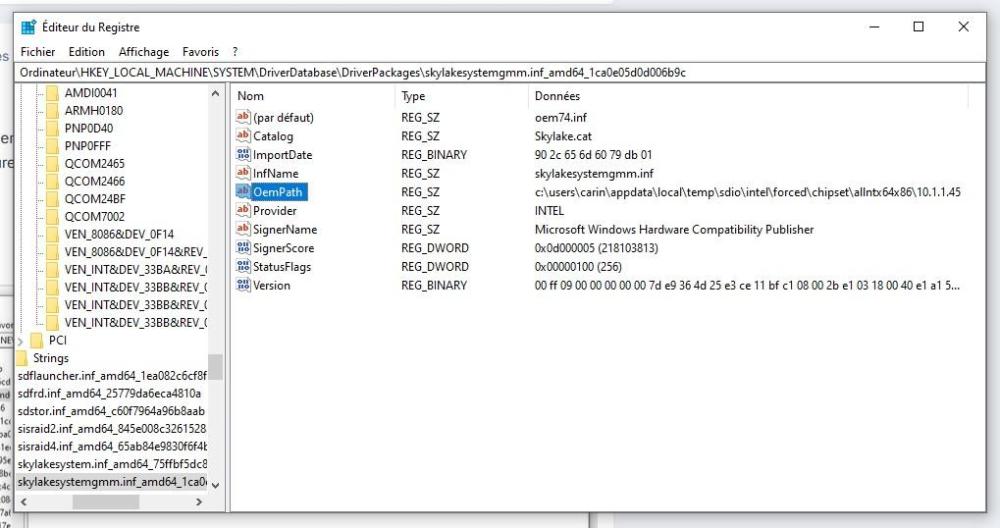The image size is (1000, 528).
Task: Open the Edition menu
Action: click(87, 52)
